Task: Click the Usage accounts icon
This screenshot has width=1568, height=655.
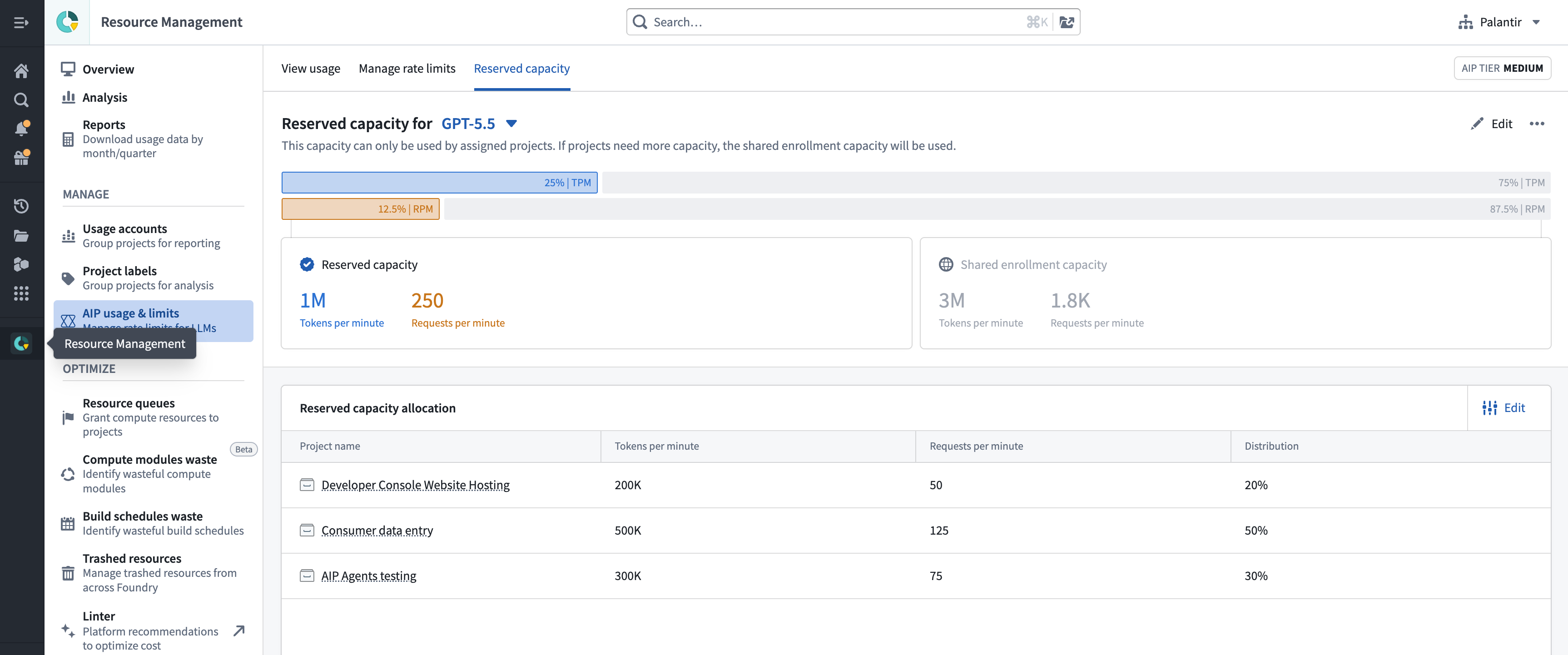Action: click(68, 236)
